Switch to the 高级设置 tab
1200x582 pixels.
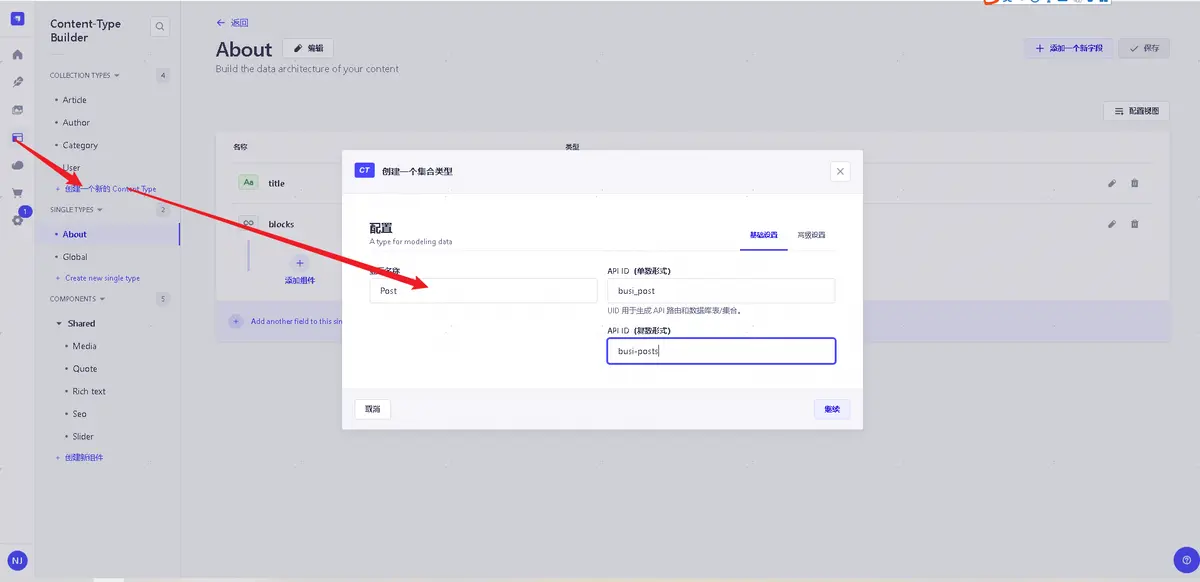click(x=811, y=235)
